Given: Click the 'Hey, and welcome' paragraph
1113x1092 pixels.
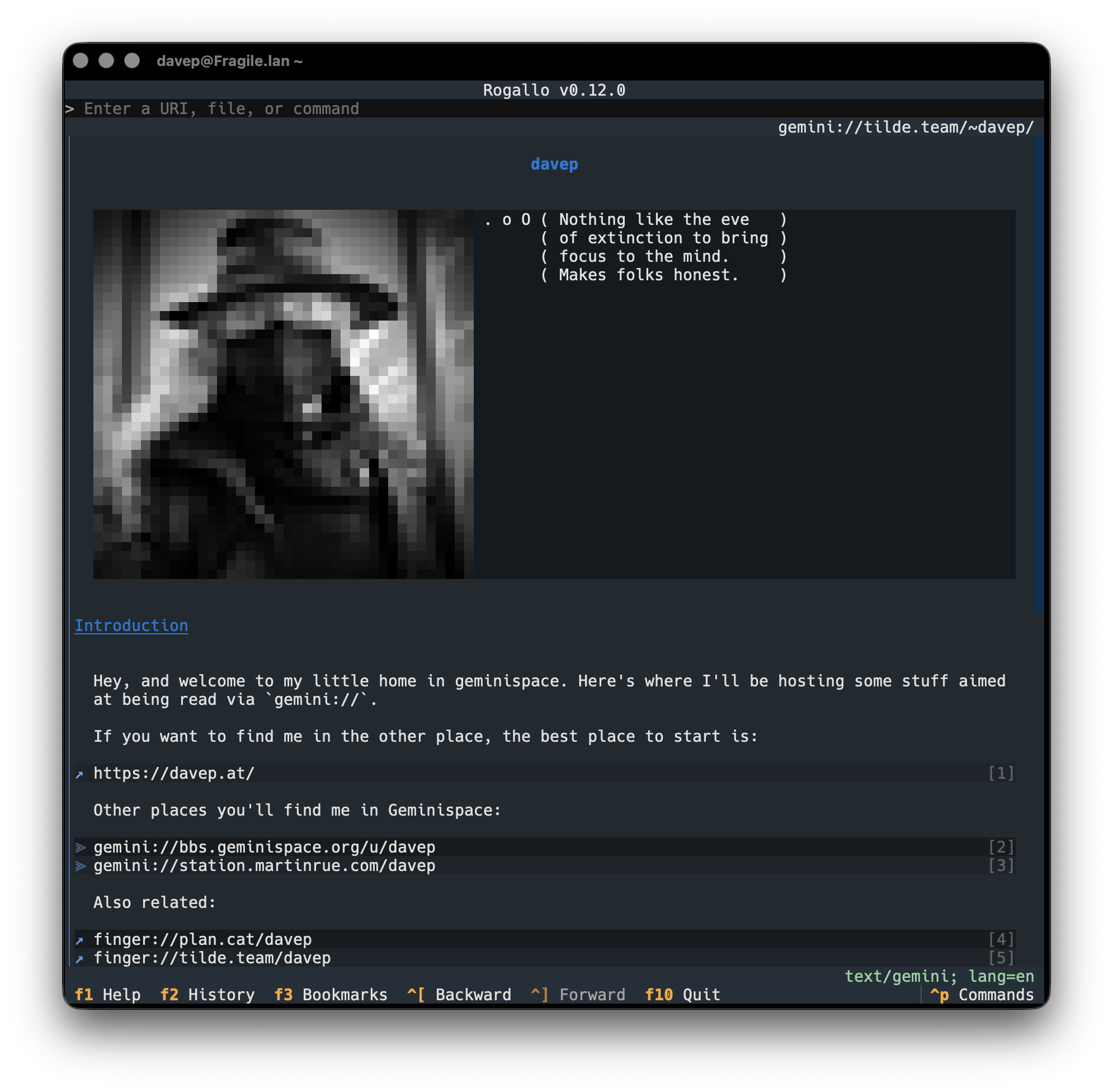Looking at the screenshot, I should [549, 689].
